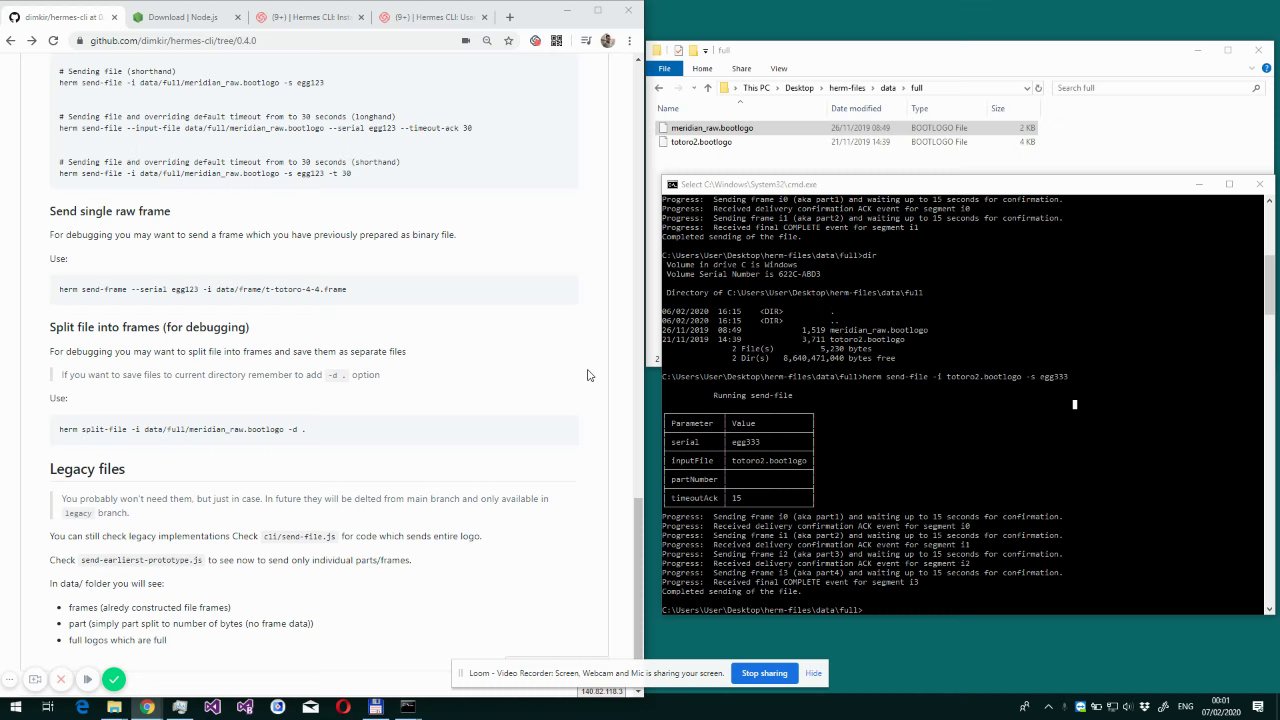Screen dimensions: 1280x720
Task: Bookmark this page with the star icon
Action: (x=509, y=40)
